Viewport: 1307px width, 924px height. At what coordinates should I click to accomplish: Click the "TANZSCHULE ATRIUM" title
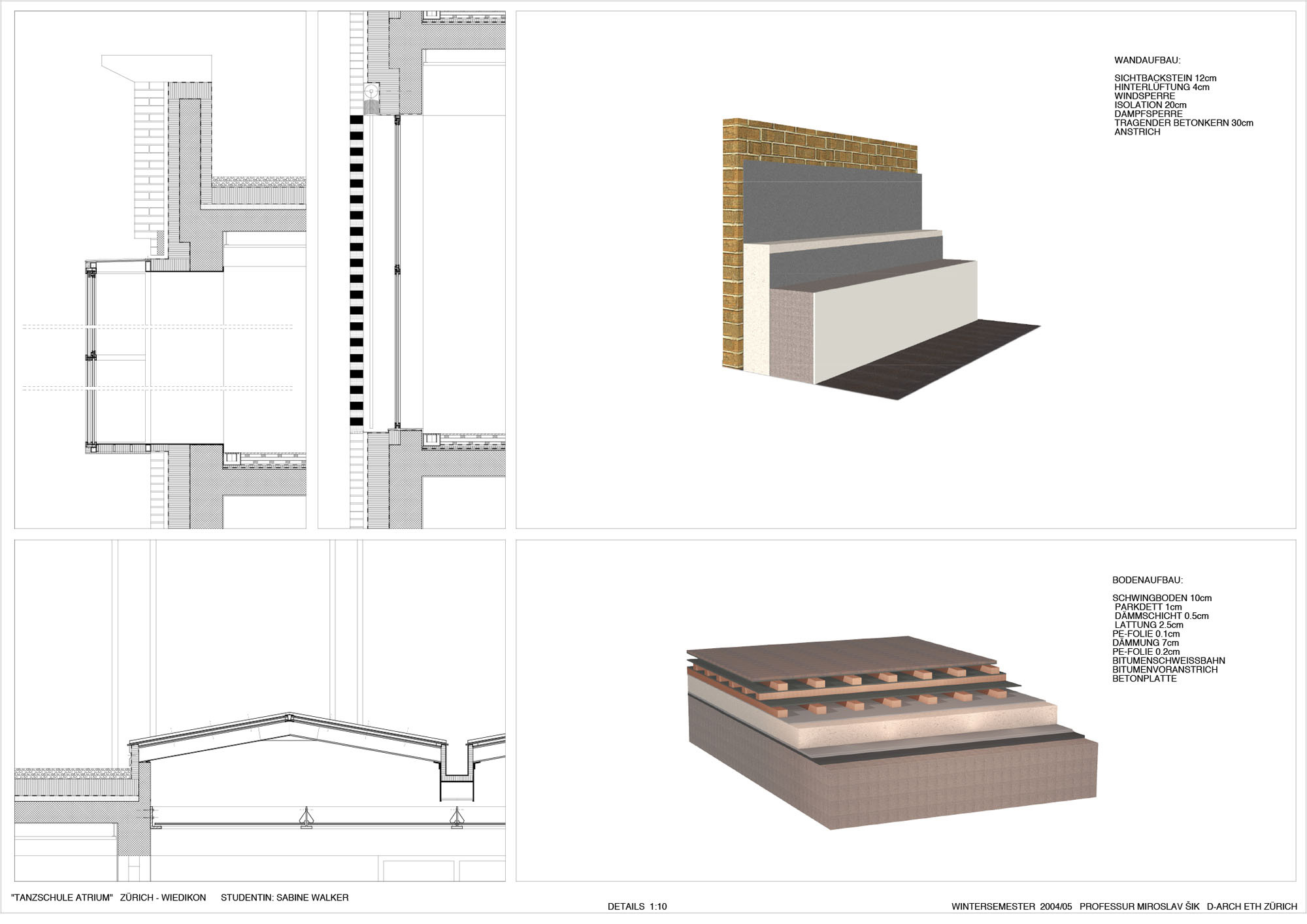click(x=63, y=898)
